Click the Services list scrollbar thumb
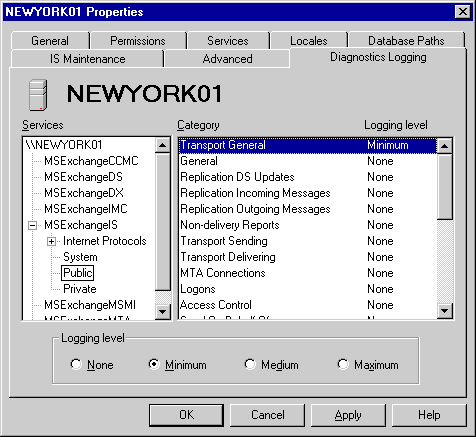Screen dimensions: 476x437 tap(163, 221)
